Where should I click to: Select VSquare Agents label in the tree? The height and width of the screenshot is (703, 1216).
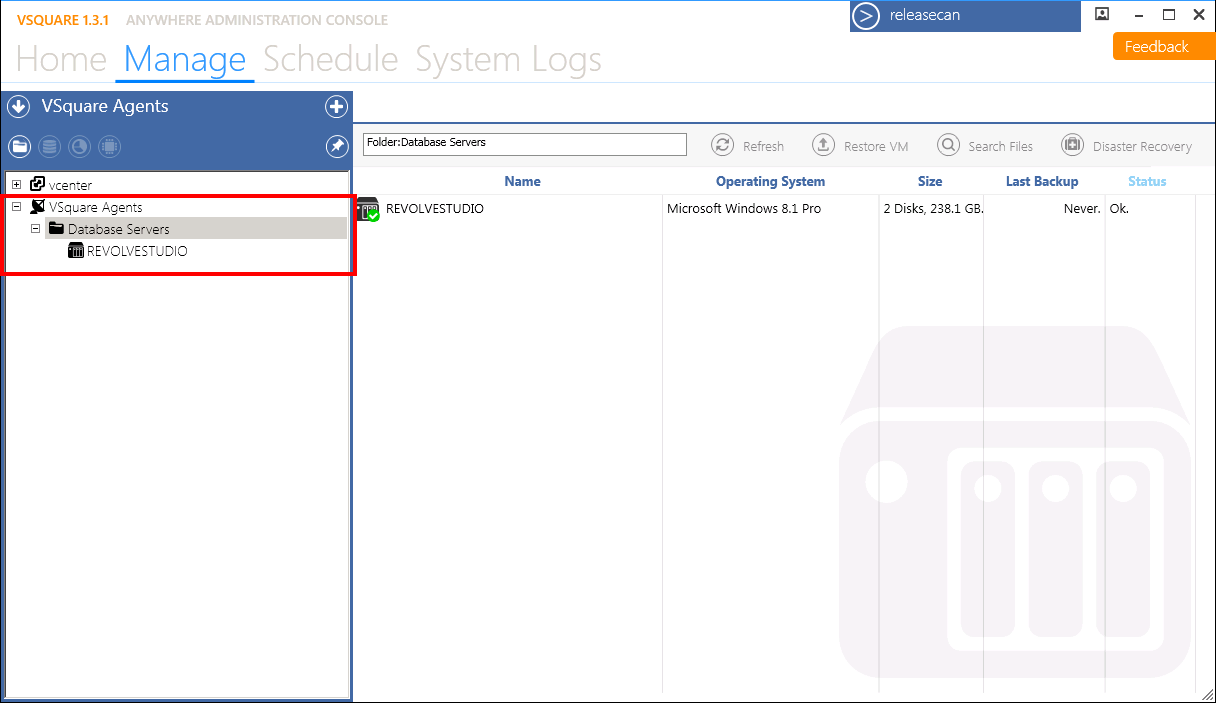click(x=96, y=207)
